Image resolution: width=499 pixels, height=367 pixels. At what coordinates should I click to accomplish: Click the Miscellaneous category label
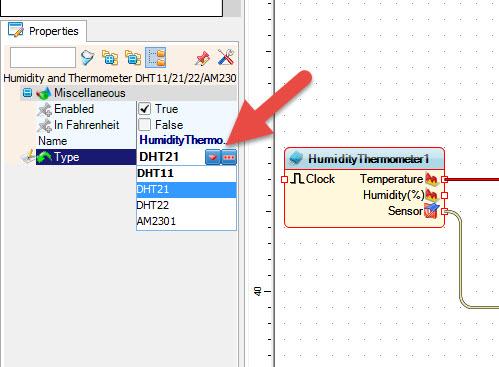click(90, 93)
